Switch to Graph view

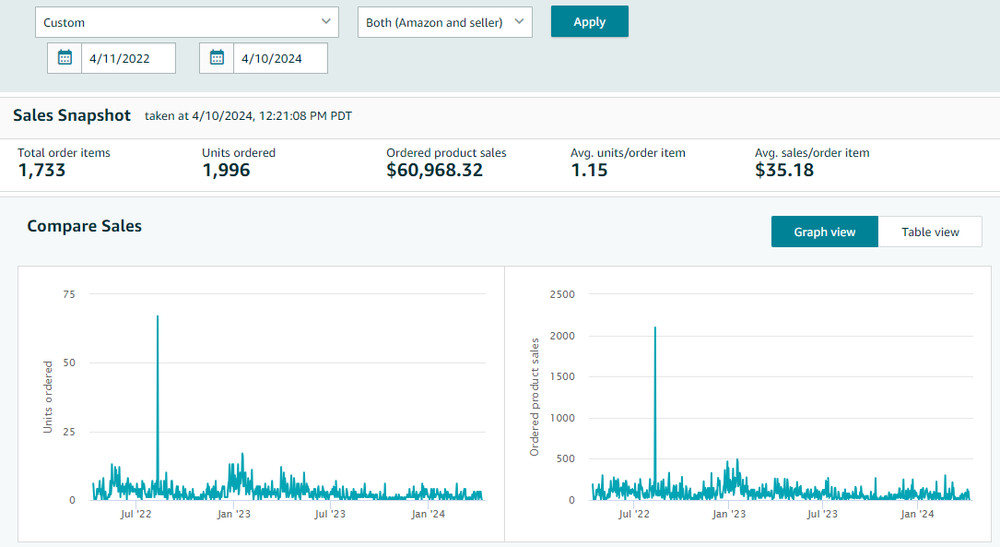[825, 232]
